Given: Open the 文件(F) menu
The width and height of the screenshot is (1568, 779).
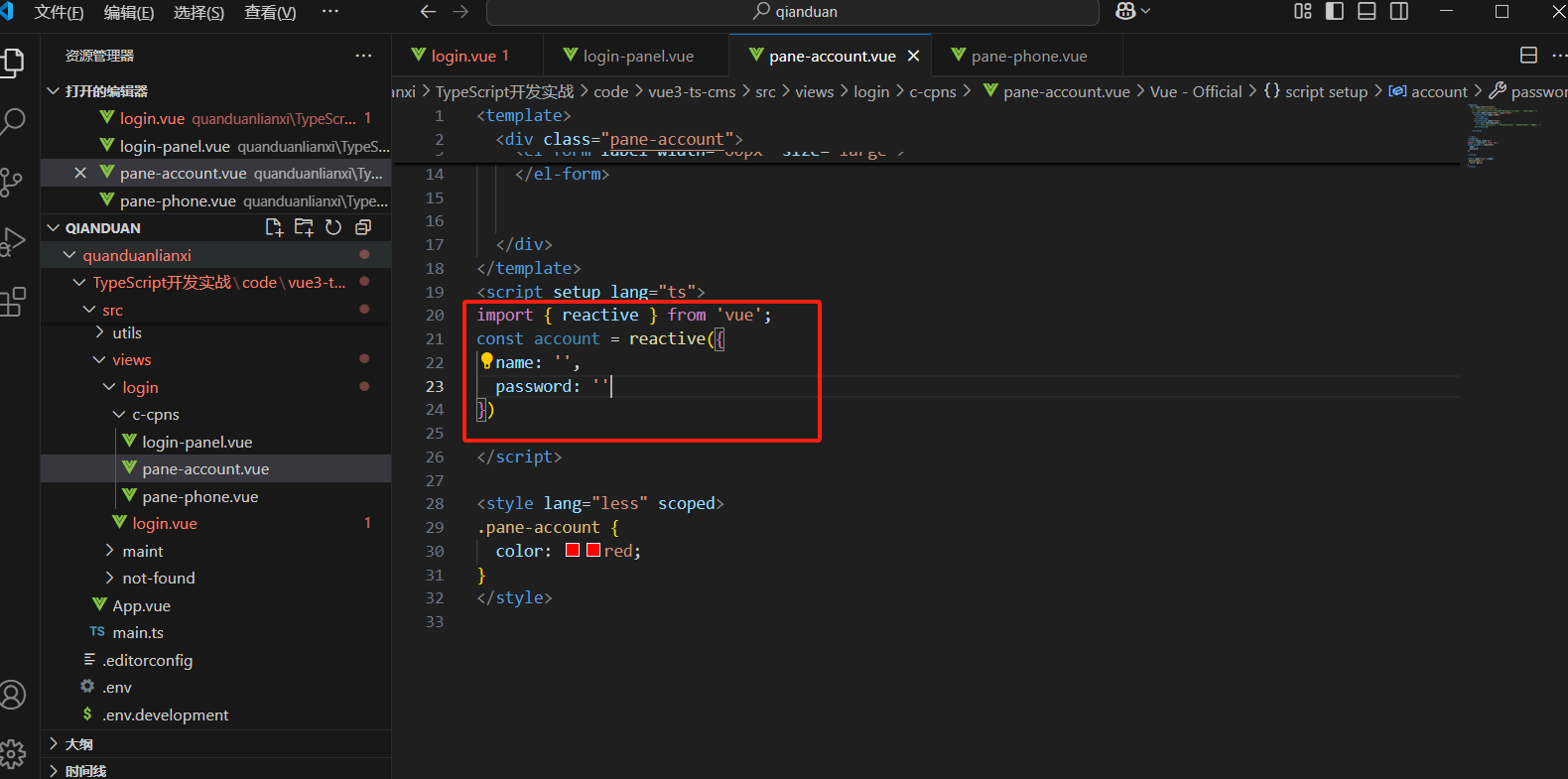Looking at the screenshot, I should (59, 12).
